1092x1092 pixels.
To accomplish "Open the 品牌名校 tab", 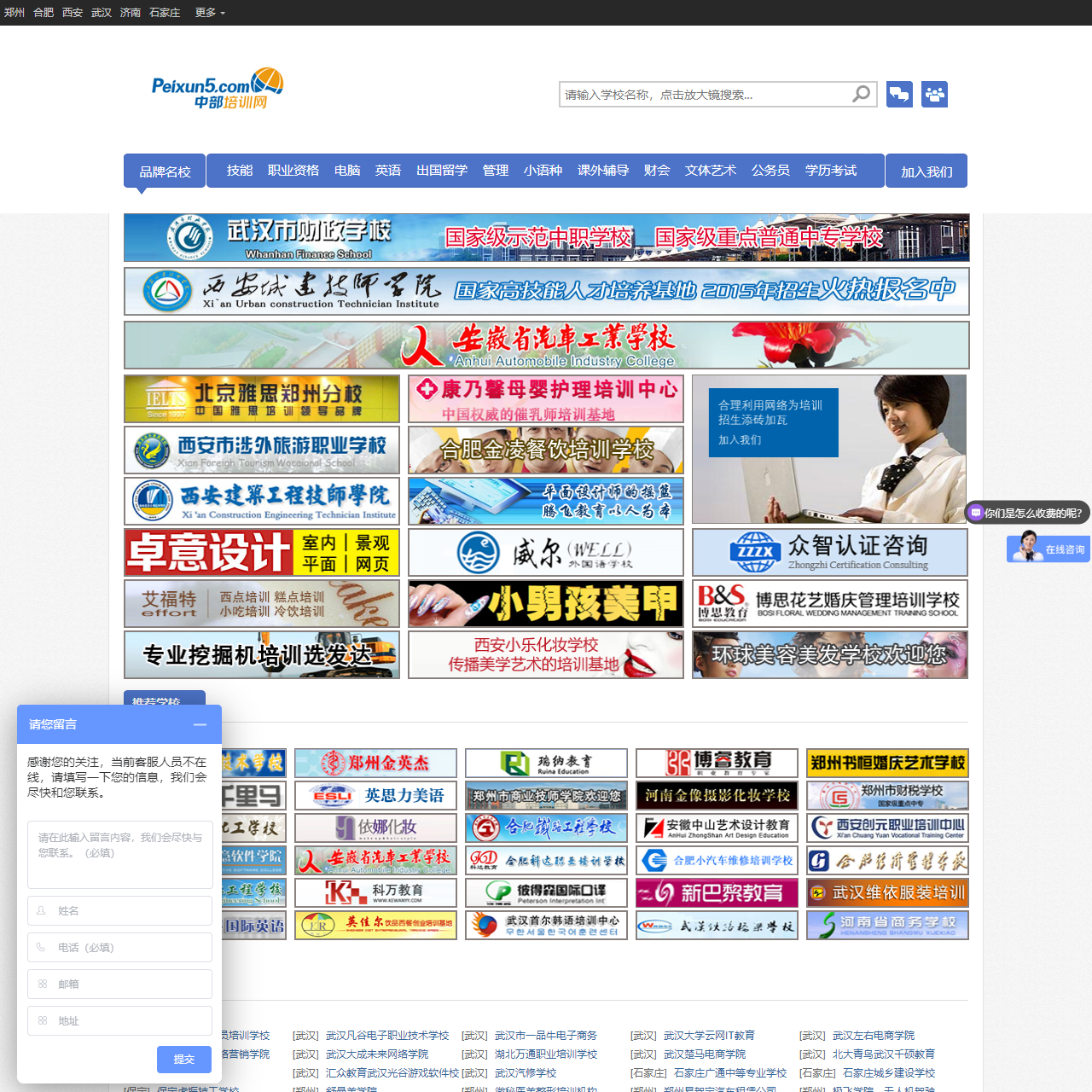I will click(165, 171).
